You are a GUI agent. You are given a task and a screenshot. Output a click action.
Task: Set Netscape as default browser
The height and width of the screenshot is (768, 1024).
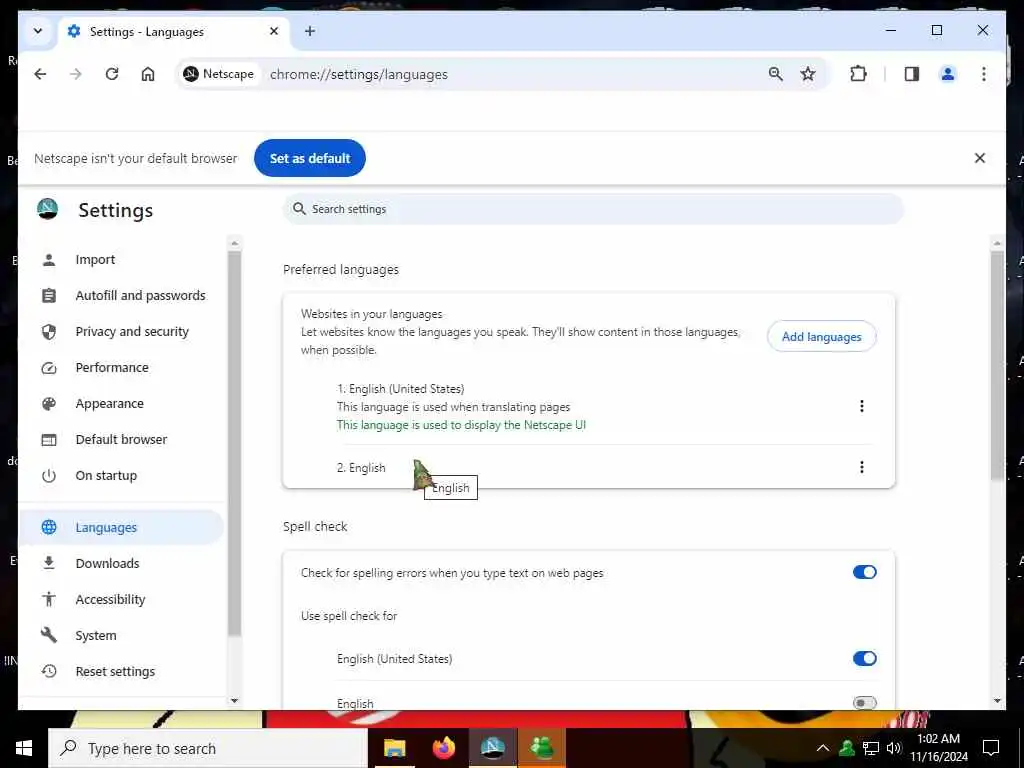[310, 158]
